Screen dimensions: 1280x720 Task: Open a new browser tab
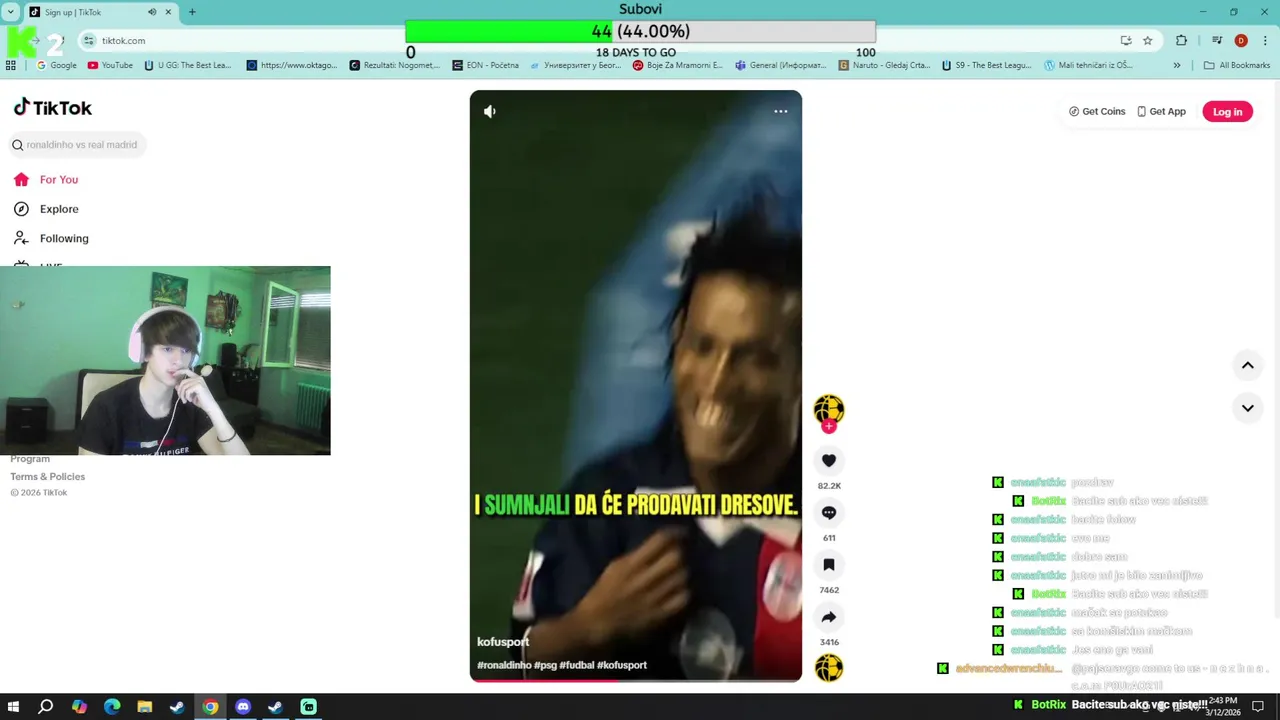coord(192,12)
